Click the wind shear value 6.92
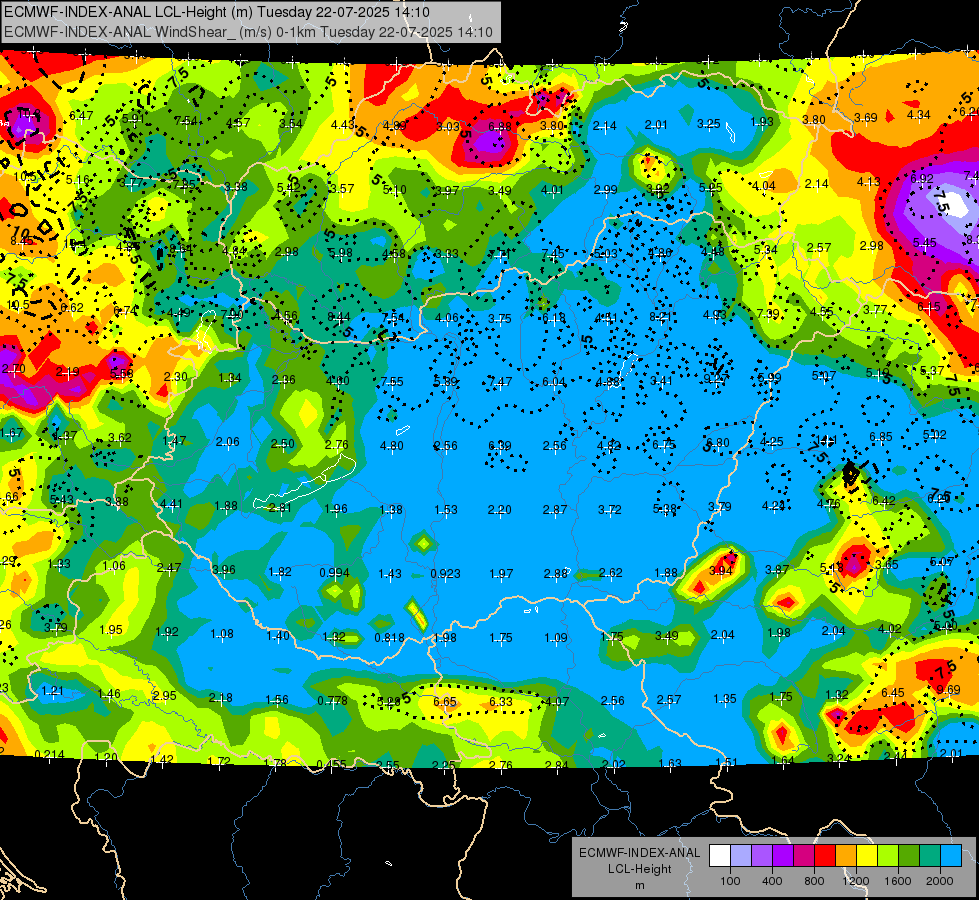979x900 pixels. pyautogui.click(x=922, y=179)
